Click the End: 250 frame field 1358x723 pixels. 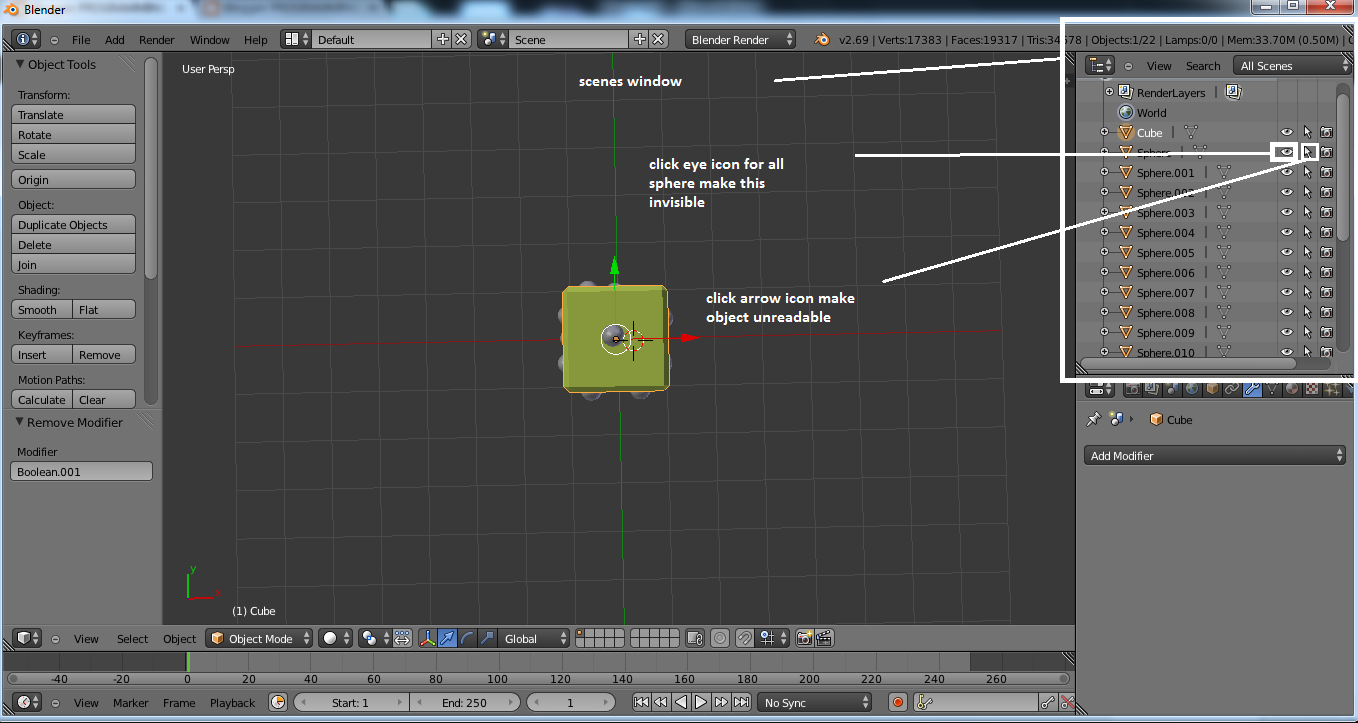pyautogui.click(x=465, y=702)
